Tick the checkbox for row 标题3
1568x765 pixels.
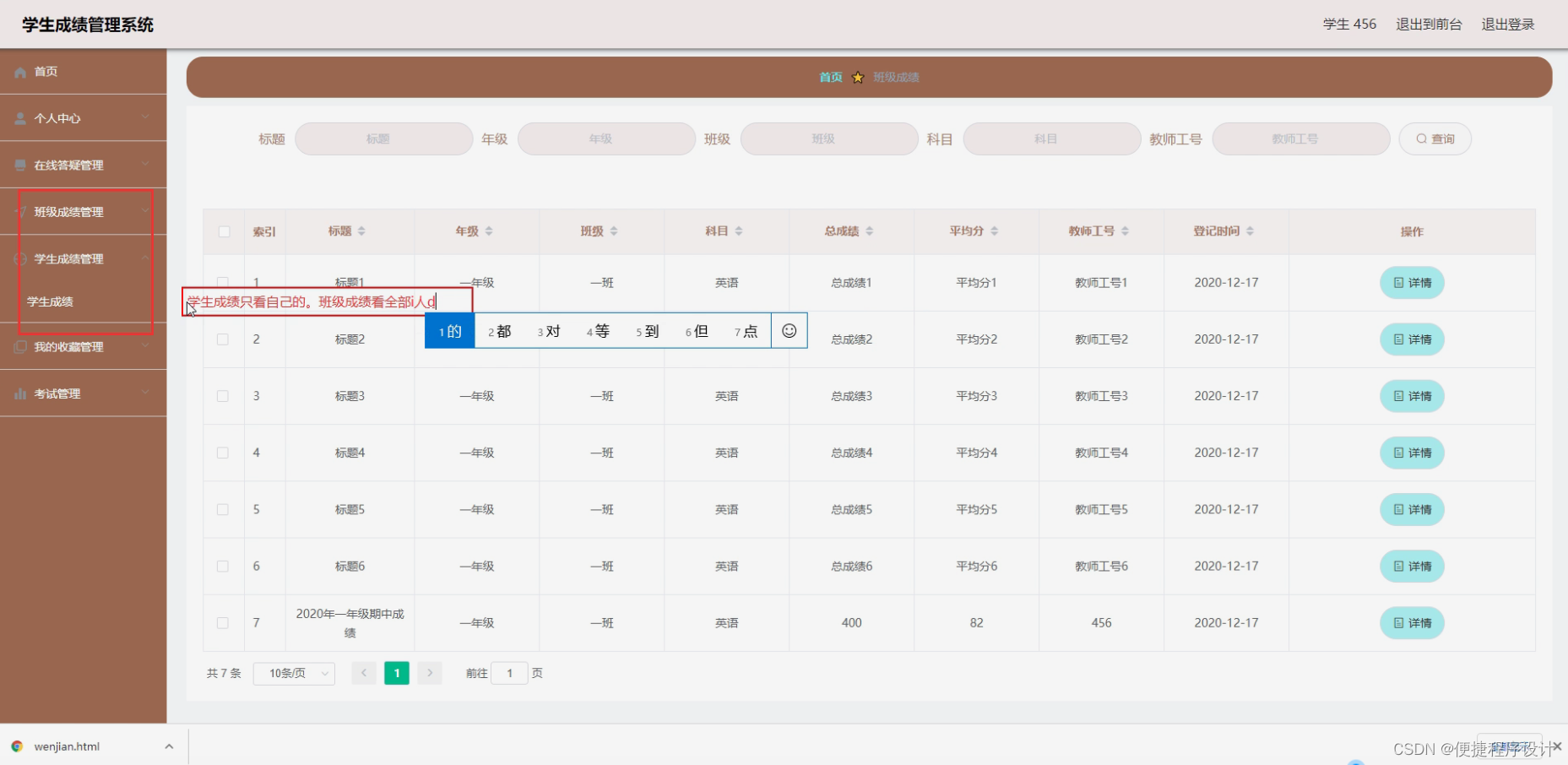[x=223, y=396]
